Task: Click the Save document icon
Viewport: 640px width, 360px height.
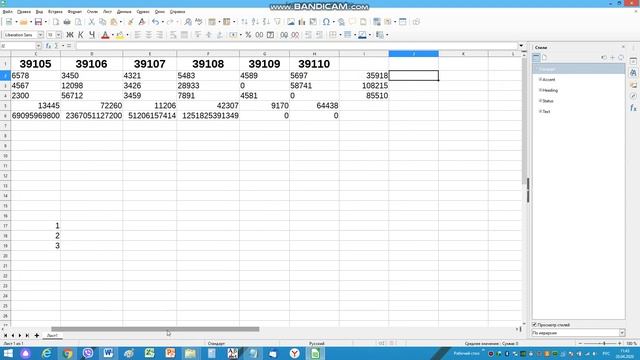Action: pos(38,22)
